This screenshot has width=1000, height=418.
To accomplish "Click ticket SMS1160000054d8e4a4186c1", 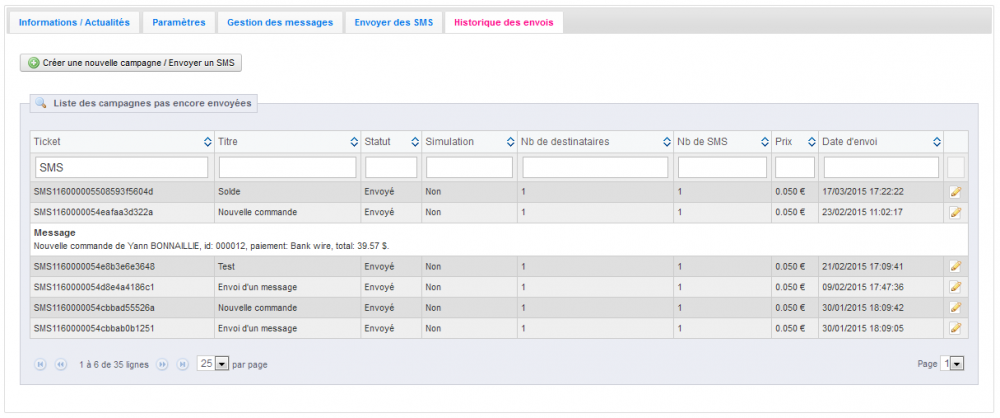I will [94, 287].
